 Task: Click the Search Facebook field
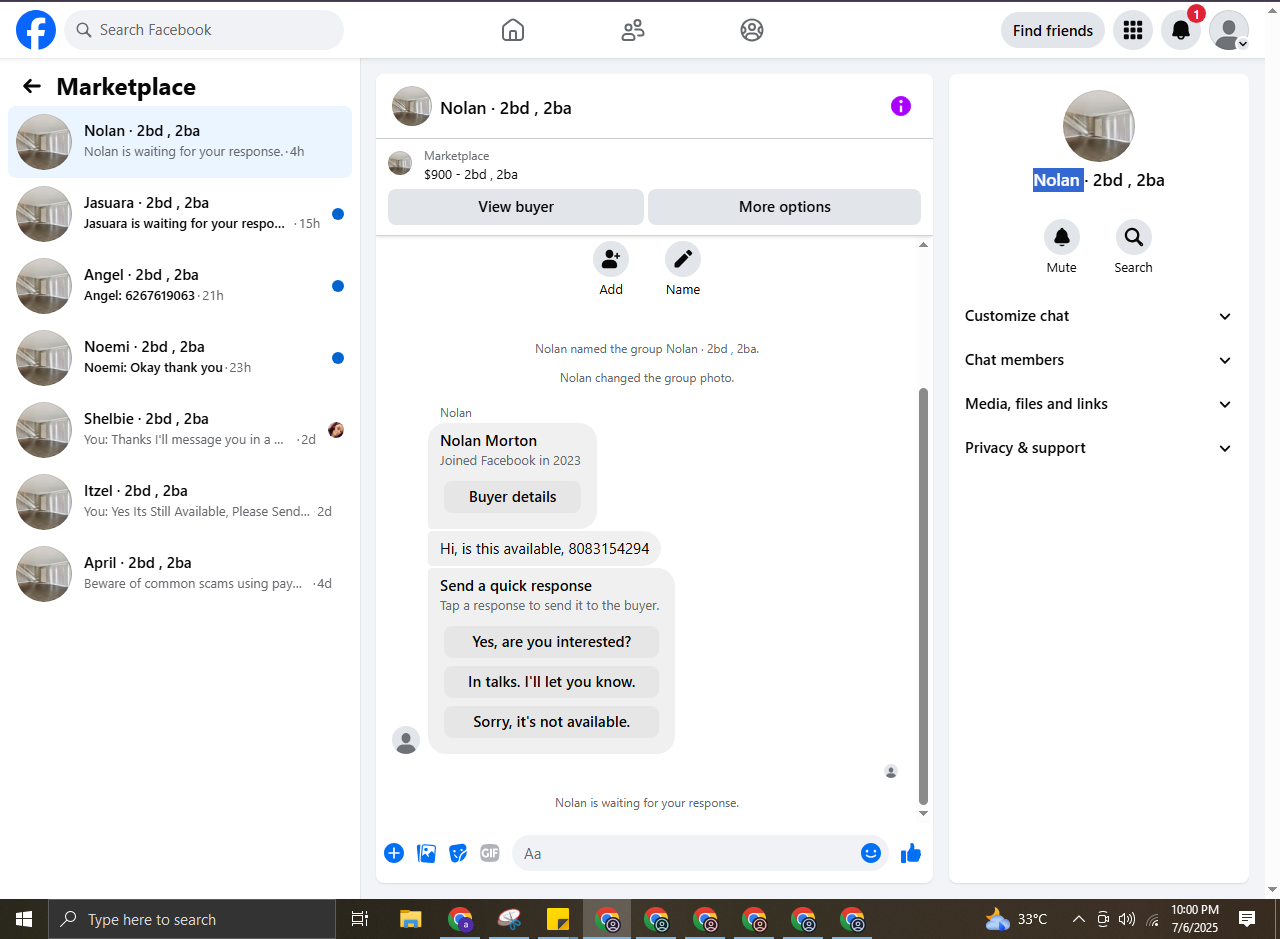pos(204,30)
